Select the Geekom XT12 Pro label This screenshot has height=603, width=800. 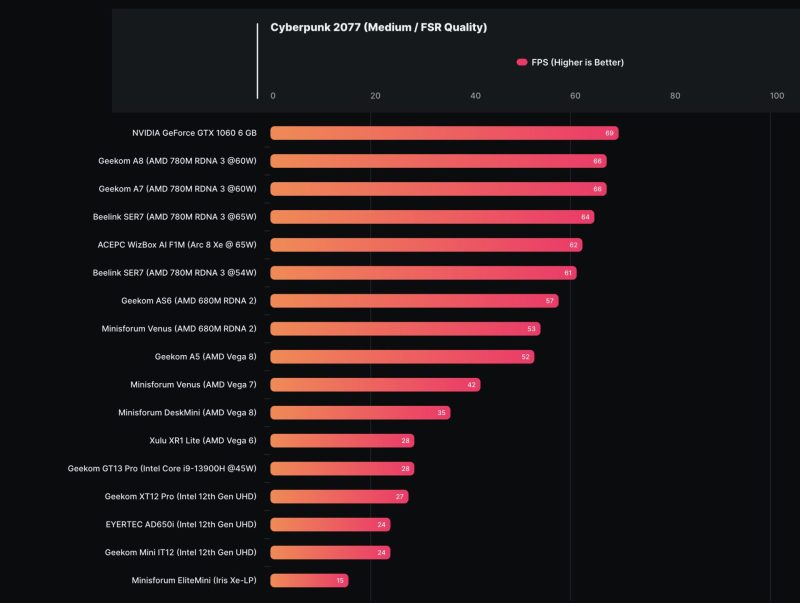[180, 497]
